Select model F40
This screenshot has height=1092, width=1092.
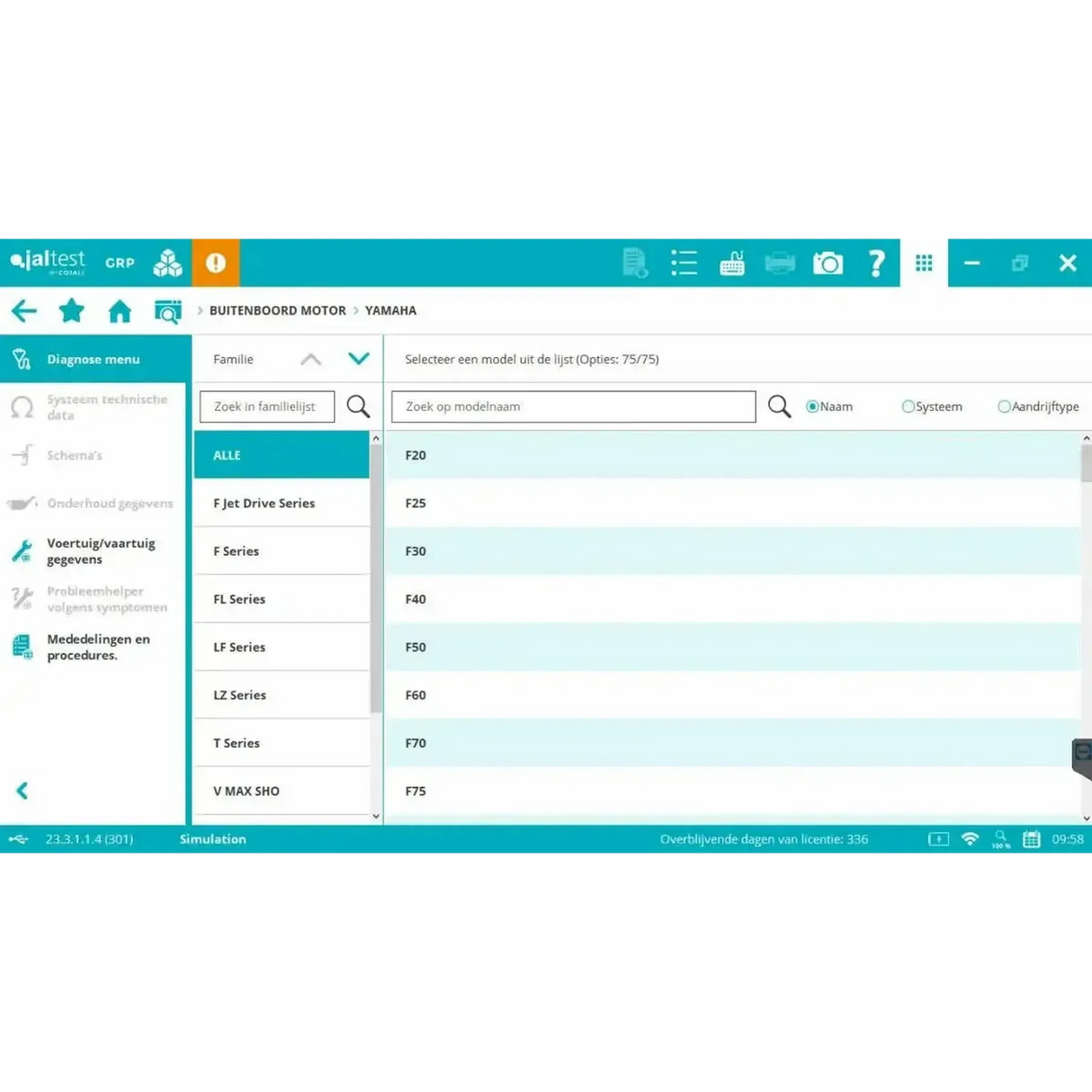click(733, 599)
